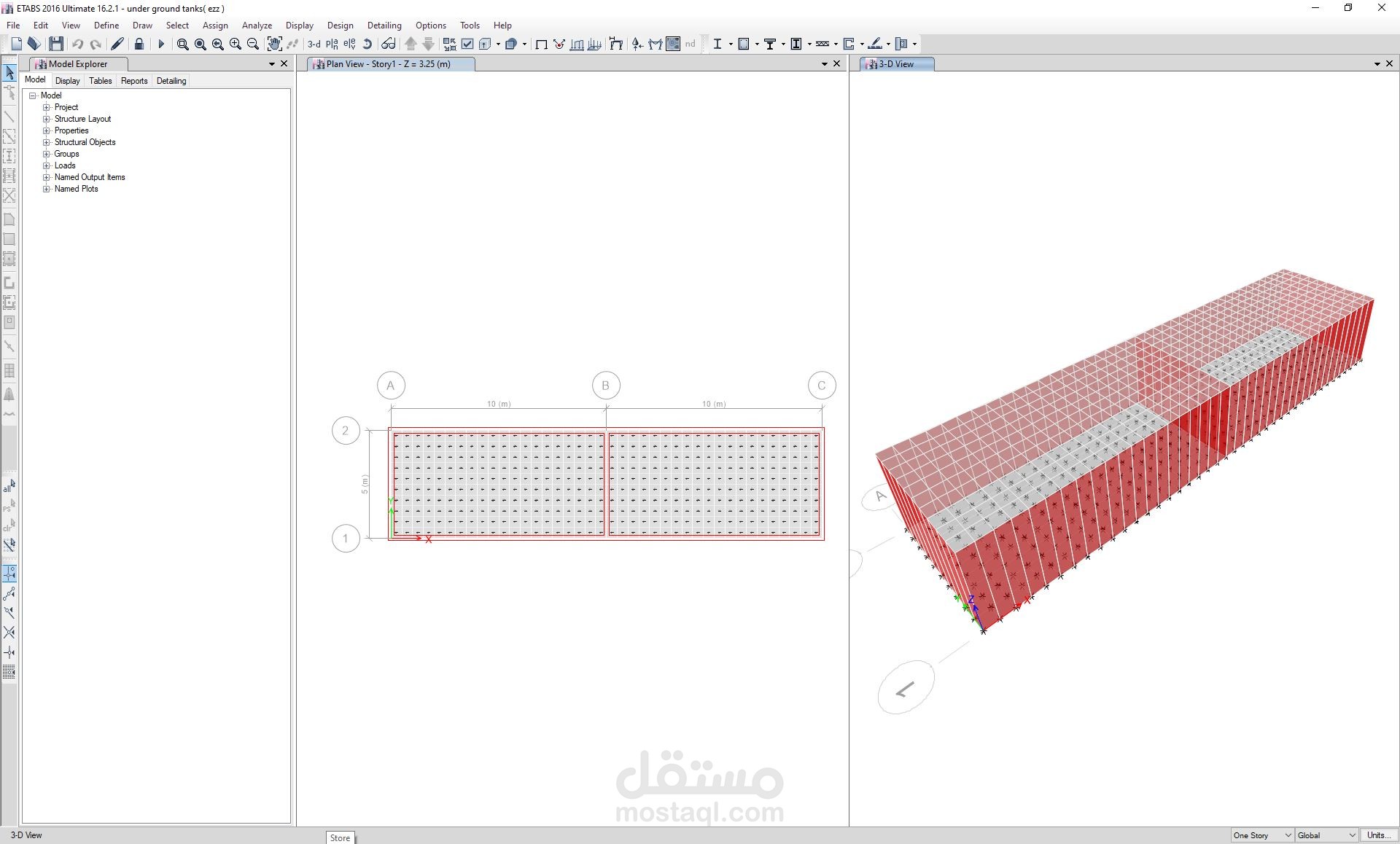Expand the Project tree node
The width and height of the screenshot is (1400, 844).
click(47, 107)
